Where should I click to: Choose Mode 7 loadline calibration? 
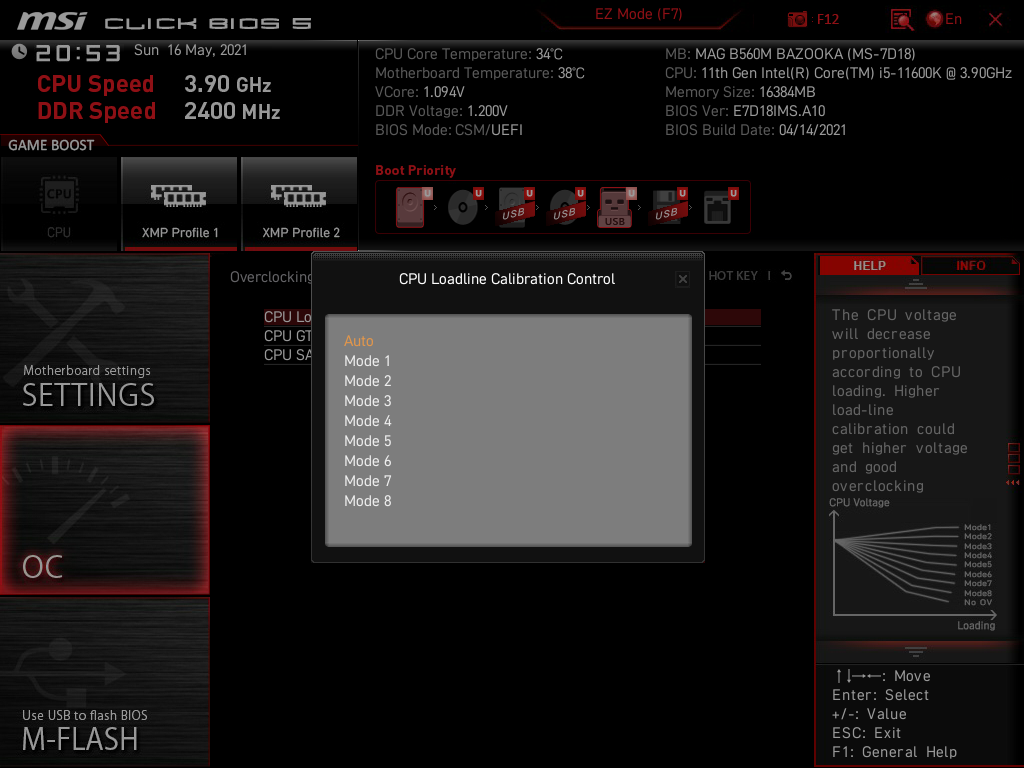(x=368, y=481)
